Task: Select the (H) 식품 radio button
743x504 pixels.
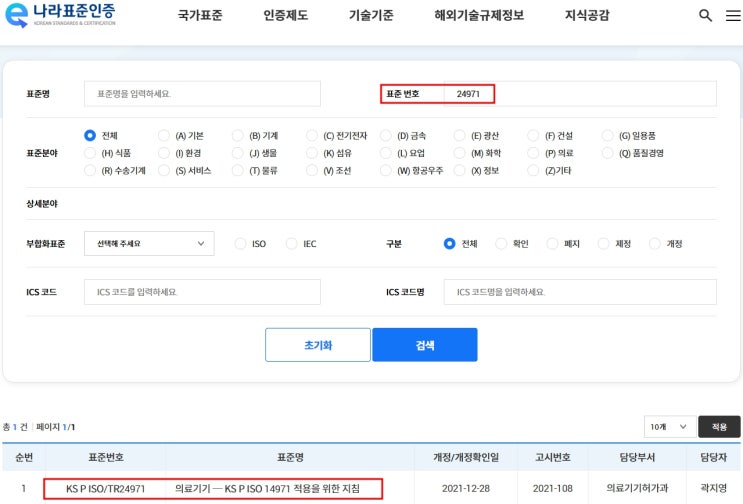Action: (90, 153)
